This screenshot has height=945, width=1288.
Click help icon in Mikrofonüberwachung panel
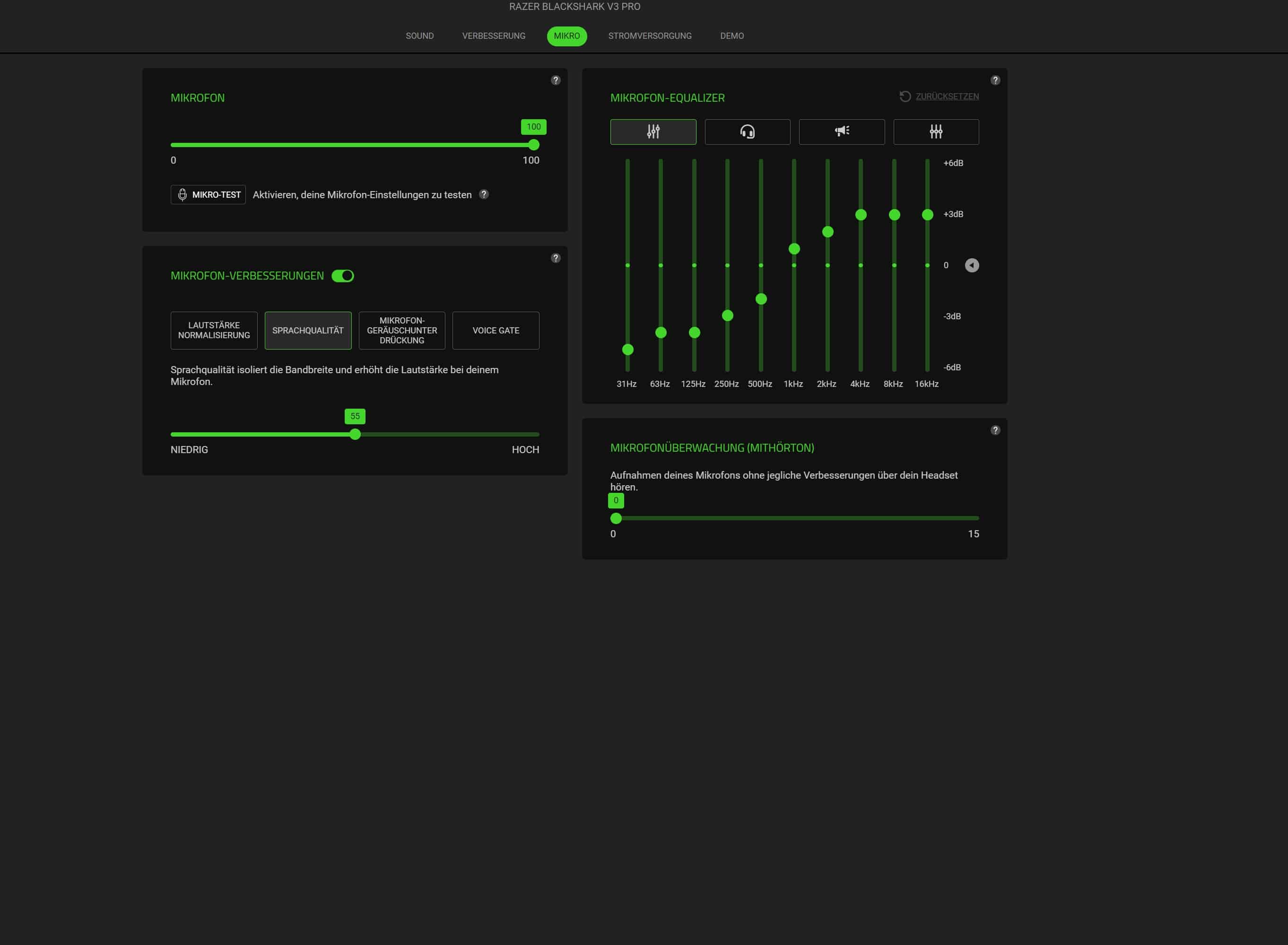995,430
